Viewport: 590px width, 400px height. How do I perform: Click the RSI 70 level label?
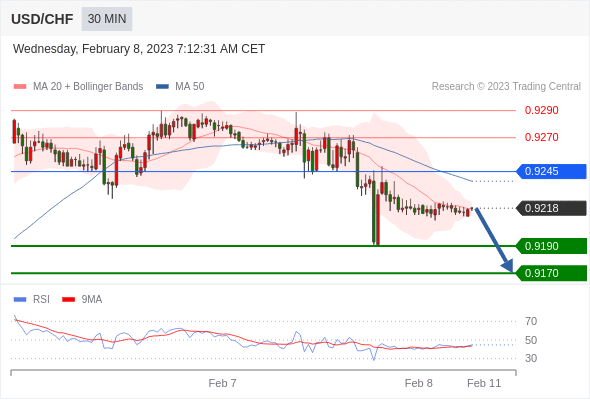[x=531, y=321]
